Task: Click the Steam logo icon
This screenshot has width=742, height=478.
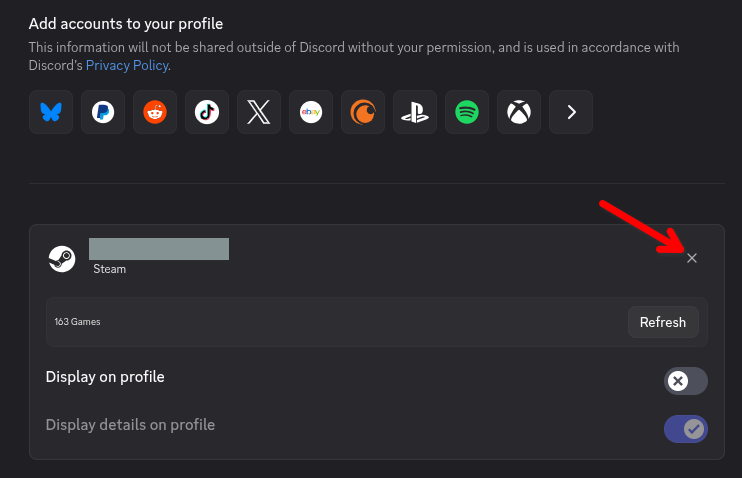Action: (62, 259)
